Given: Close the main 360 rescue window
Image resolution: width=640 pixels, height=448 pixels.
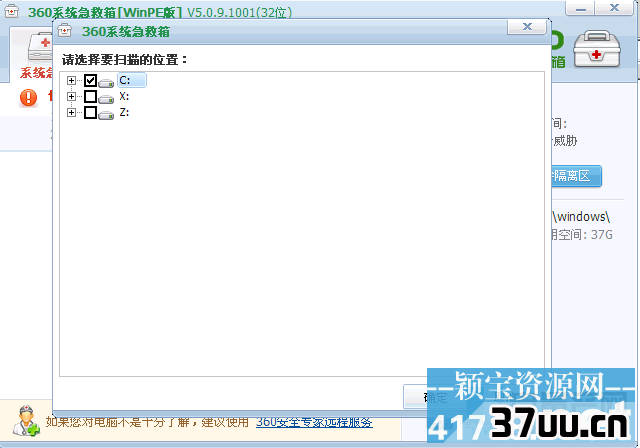Looking at the screenshot, I should pos(614,8).
